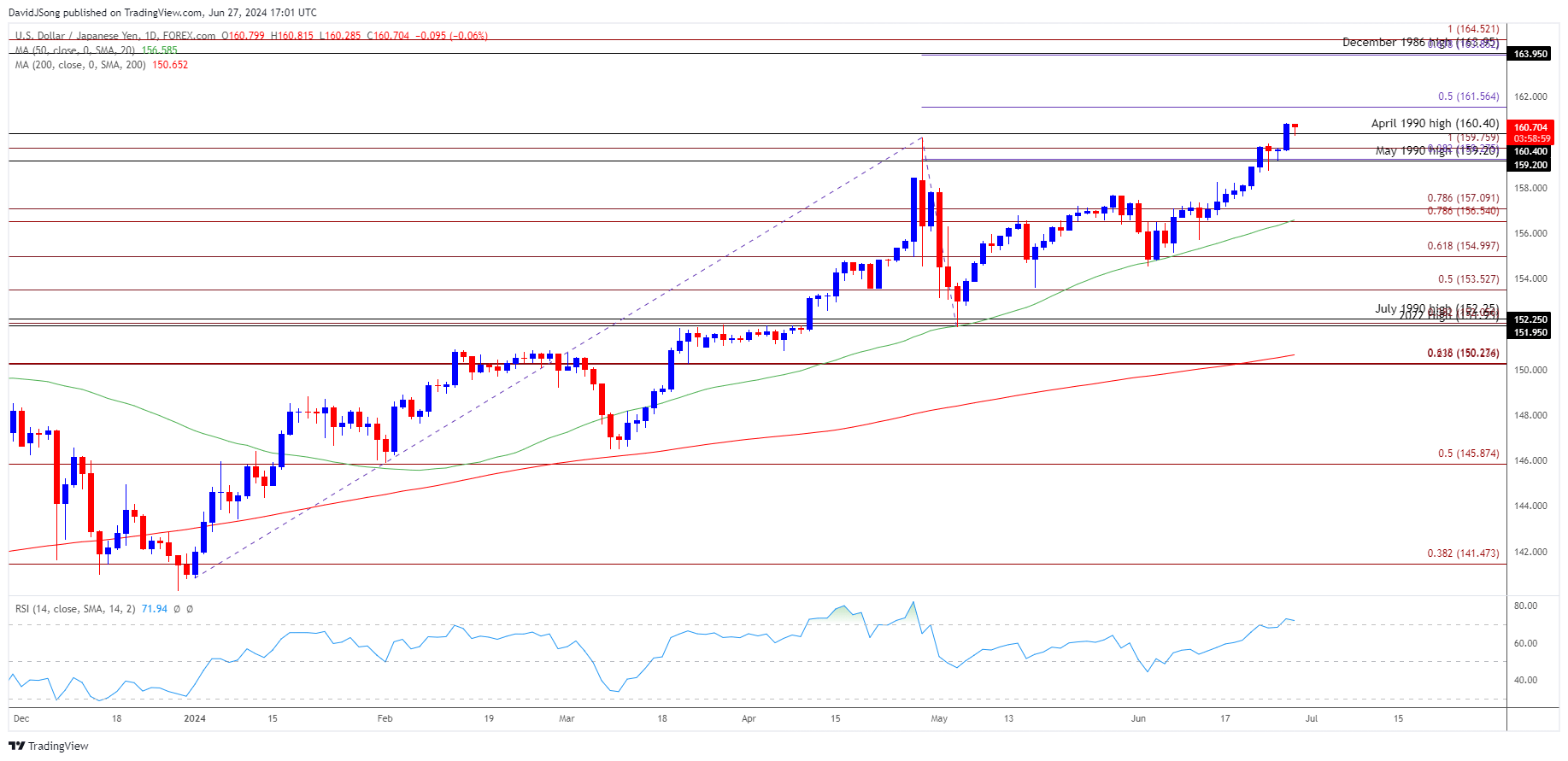Click the 0.5 (145.874) Fibonacci label
Screen dimensions: 1568x761
click(1468, 454)
